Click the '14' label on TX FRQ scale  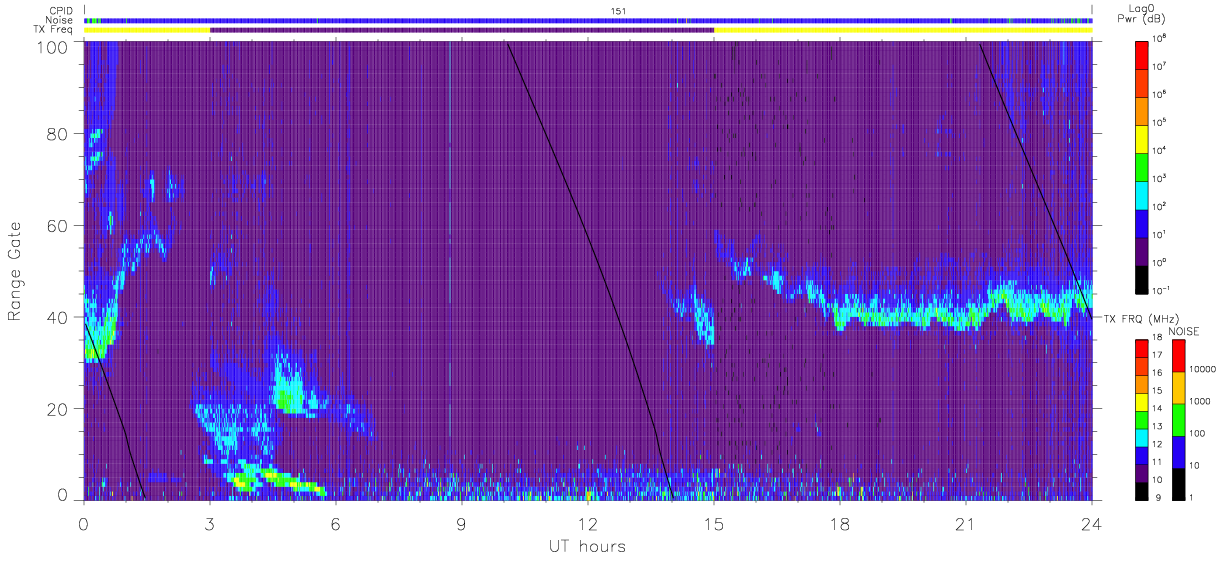1159,408
